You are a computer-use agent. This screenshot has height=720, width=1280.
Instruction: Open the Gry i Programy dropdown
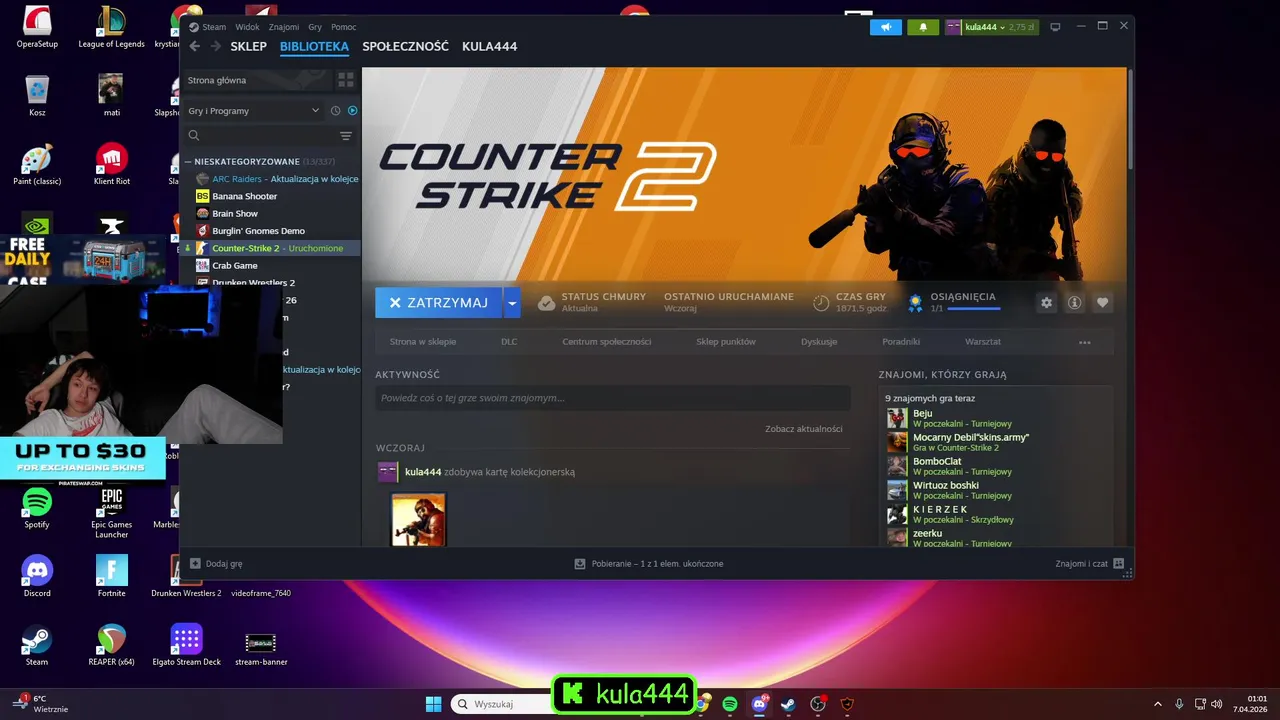click(x=254, y=111)
